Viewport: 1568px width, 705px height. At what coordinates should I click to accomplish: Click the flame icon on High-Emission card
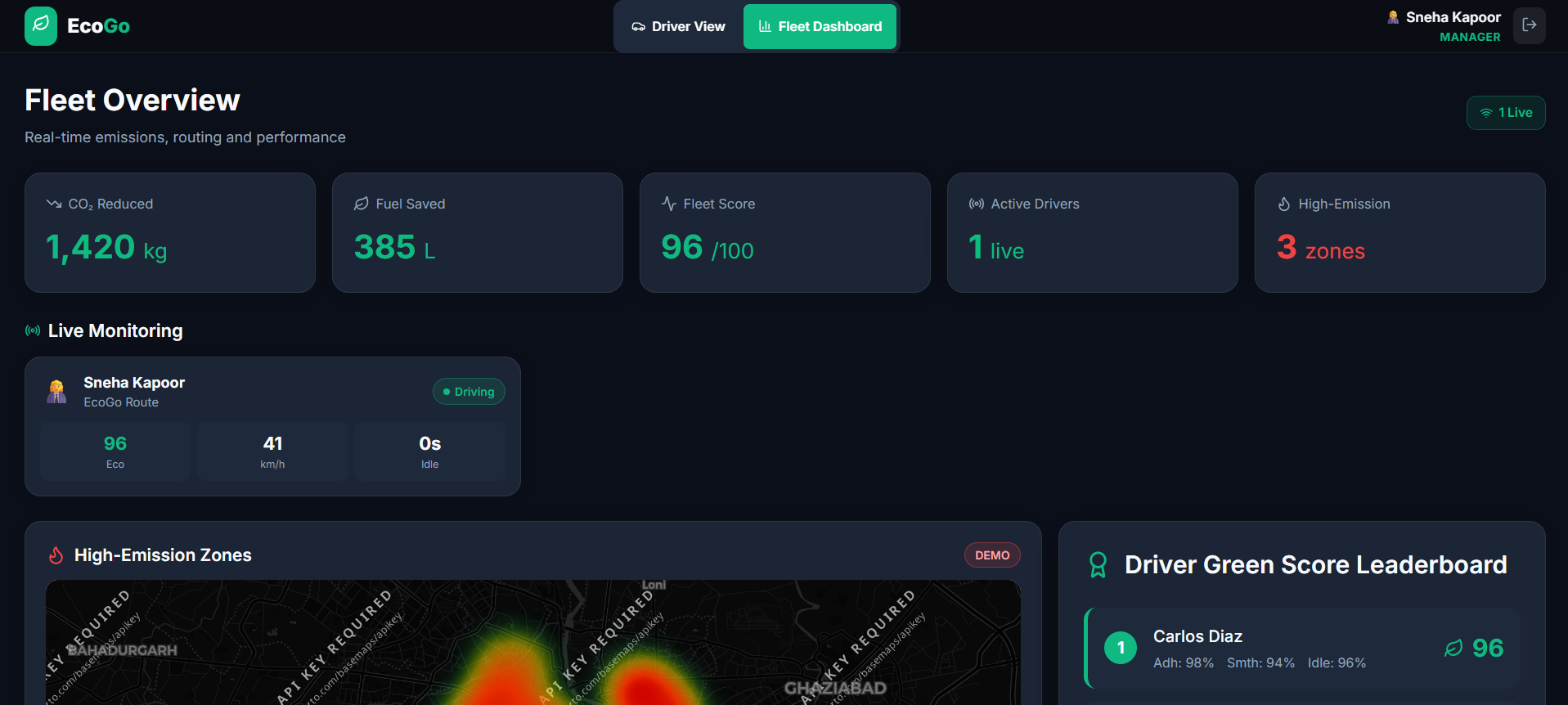1284,204
